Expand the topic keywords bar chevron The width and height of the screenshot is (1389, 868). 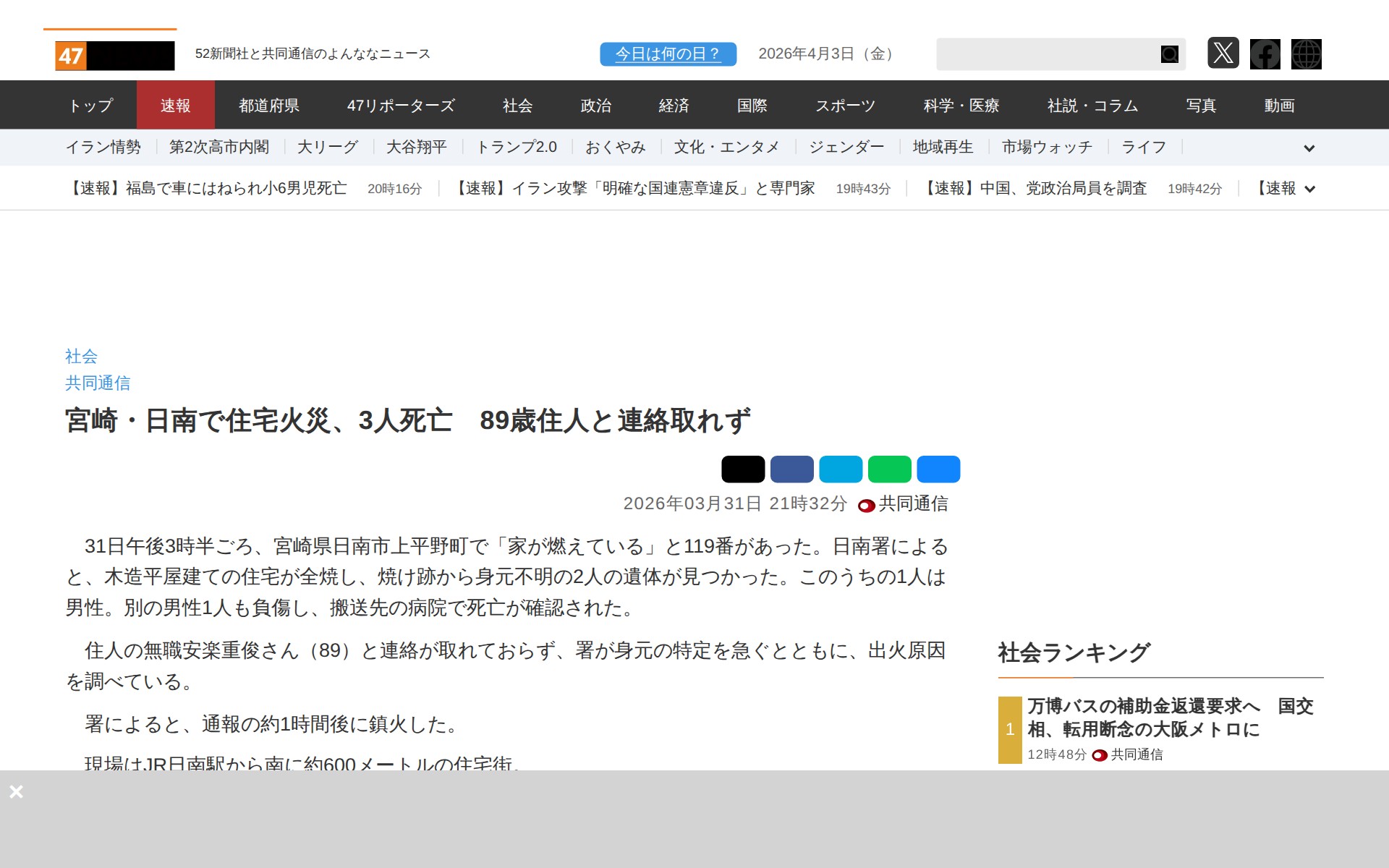point(1309,148)
